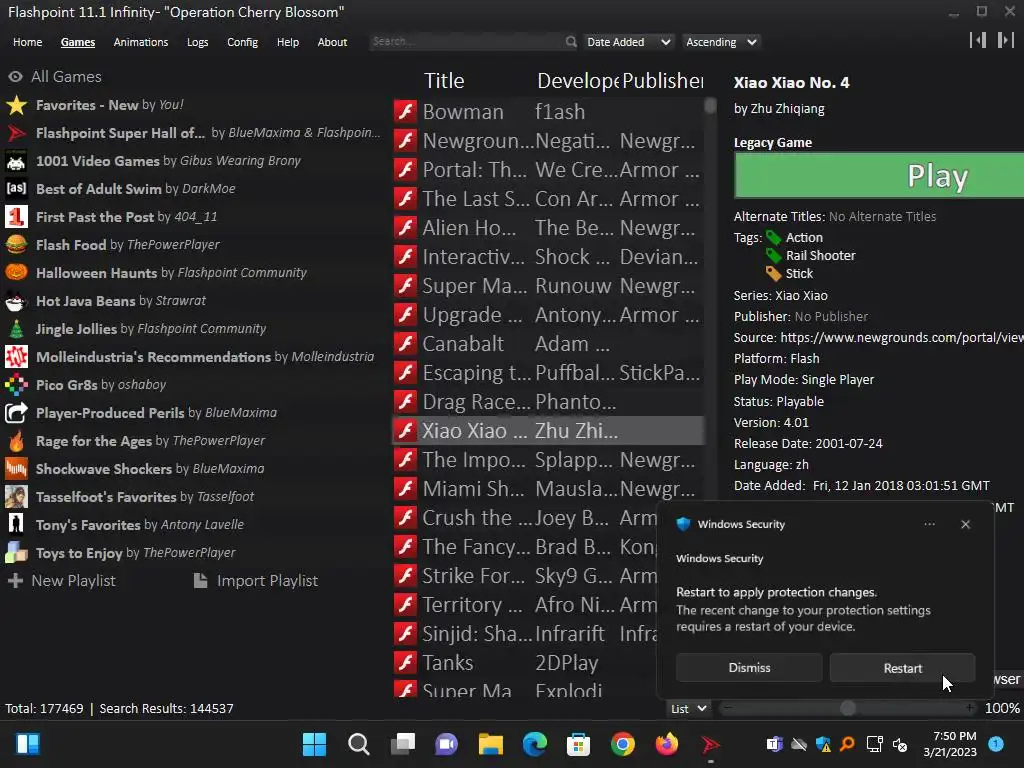Click Restart in Windows Security prompt
The height and width of the screenshot is (768, 1024).
pos(903,667)
